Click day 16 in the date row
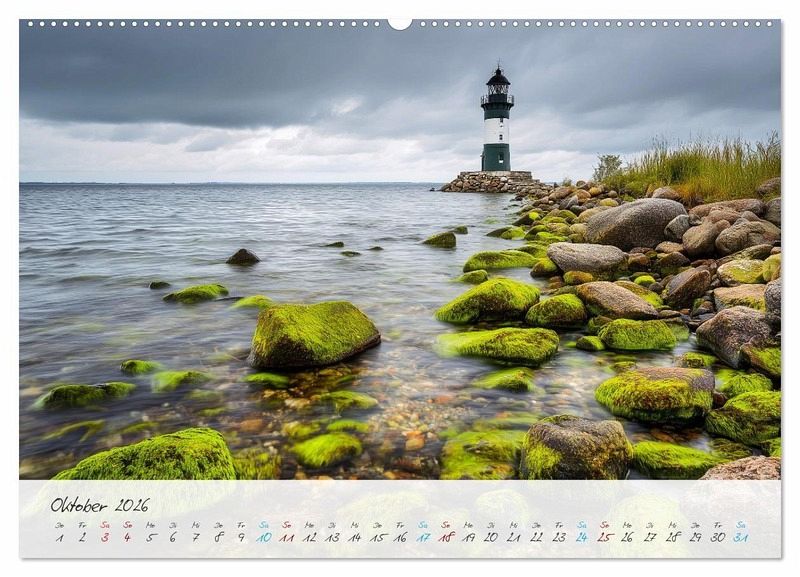Screen dimensions: 800x577 [400, 537]
